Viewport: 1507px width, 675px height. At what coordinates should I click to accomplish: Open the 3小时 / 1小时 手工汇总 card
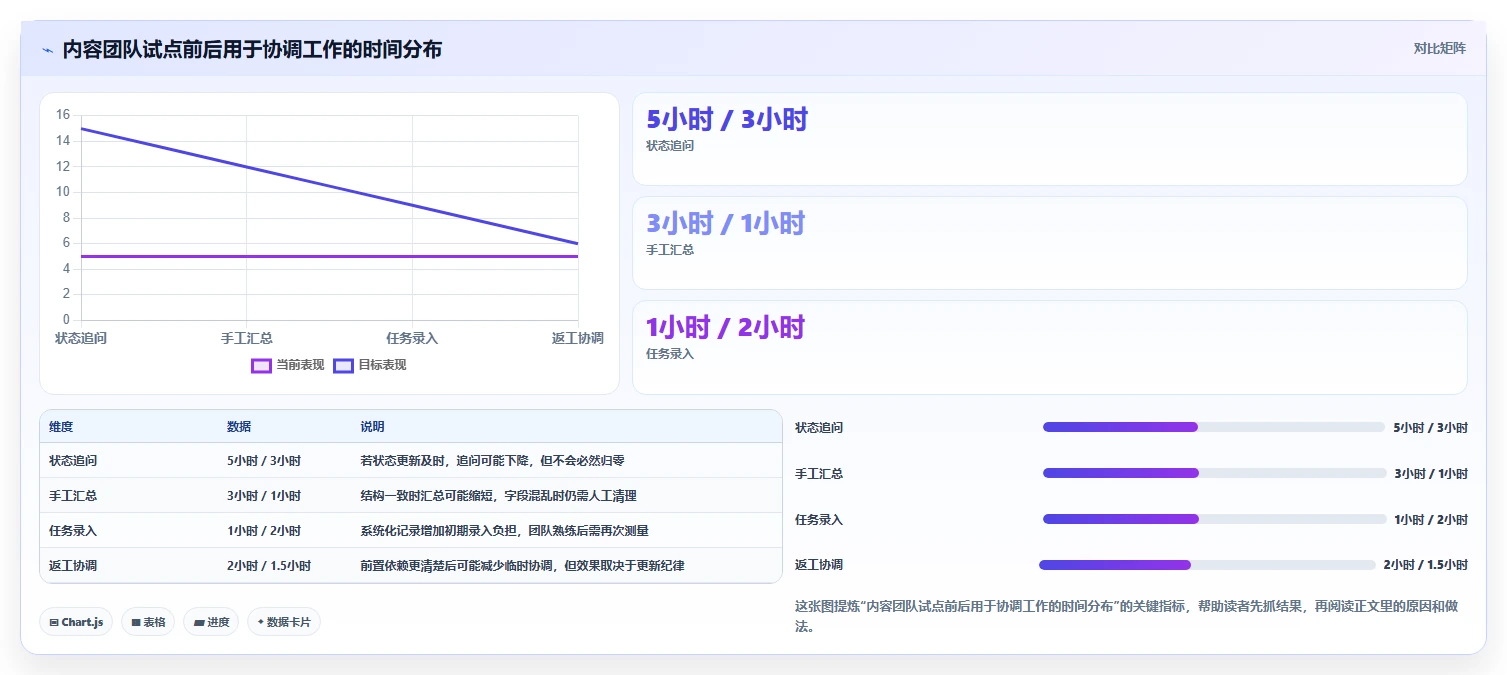[x=1049, y=243]
